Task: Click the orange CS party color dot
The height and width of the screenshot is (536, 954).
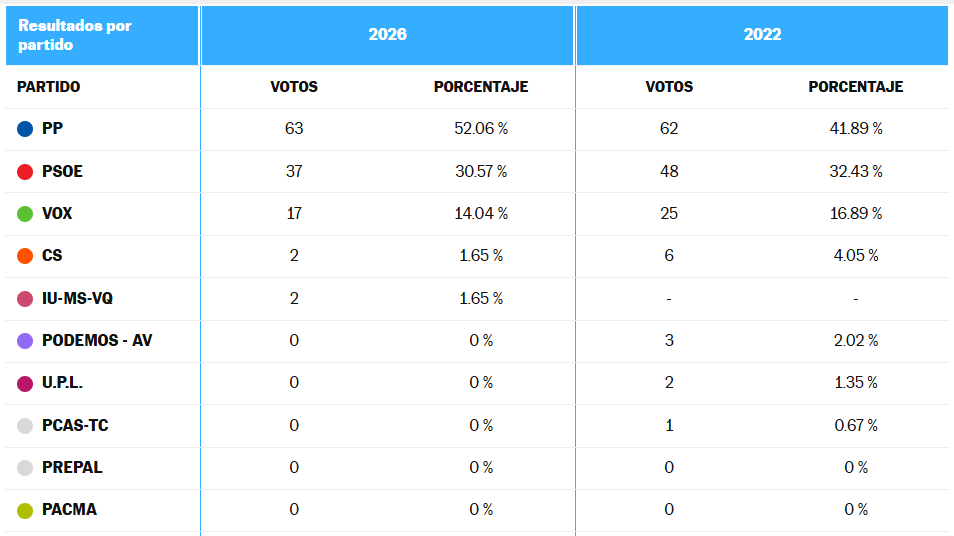Action: 26,256
